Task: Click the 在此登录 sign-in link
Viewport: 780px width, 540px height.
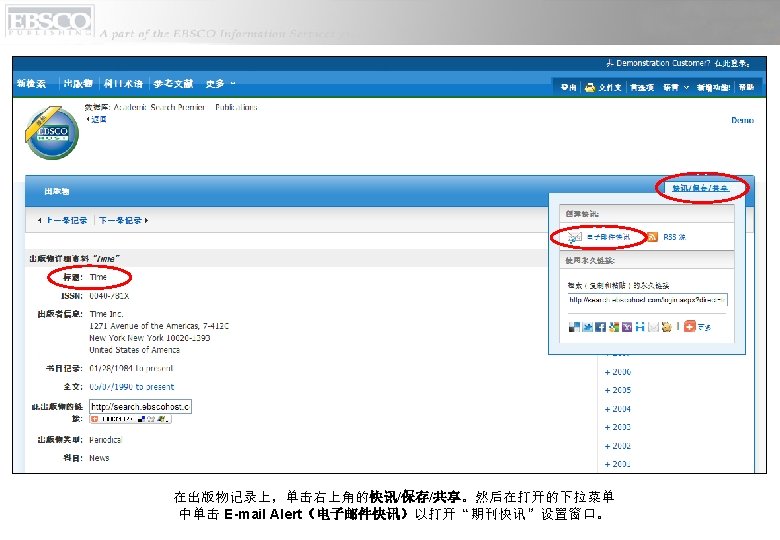Action: (x=732, y=63)
